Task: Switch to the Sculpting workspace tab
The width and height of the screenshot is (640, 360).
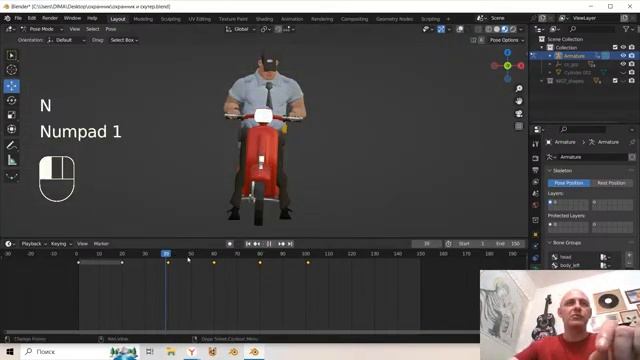Action: (x=170, y=19)
